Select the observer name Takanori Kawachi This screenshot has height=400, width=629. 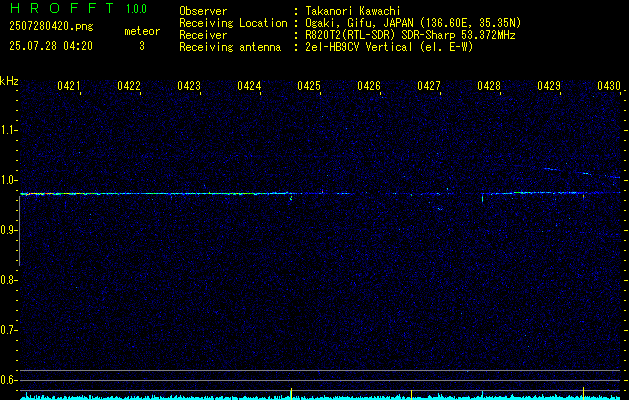353,11
